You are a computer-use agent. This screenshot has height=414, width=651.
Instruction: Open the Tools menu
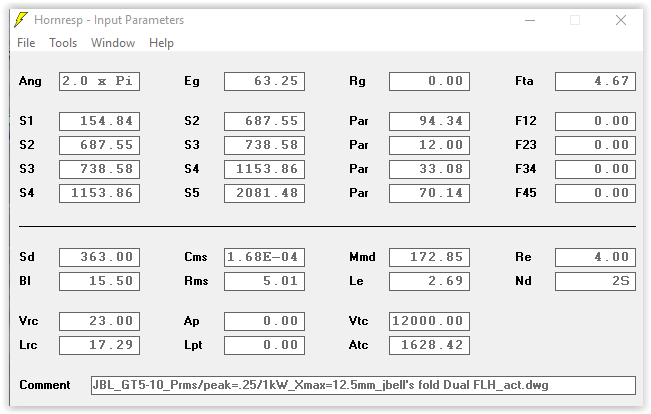pos(63,43)
